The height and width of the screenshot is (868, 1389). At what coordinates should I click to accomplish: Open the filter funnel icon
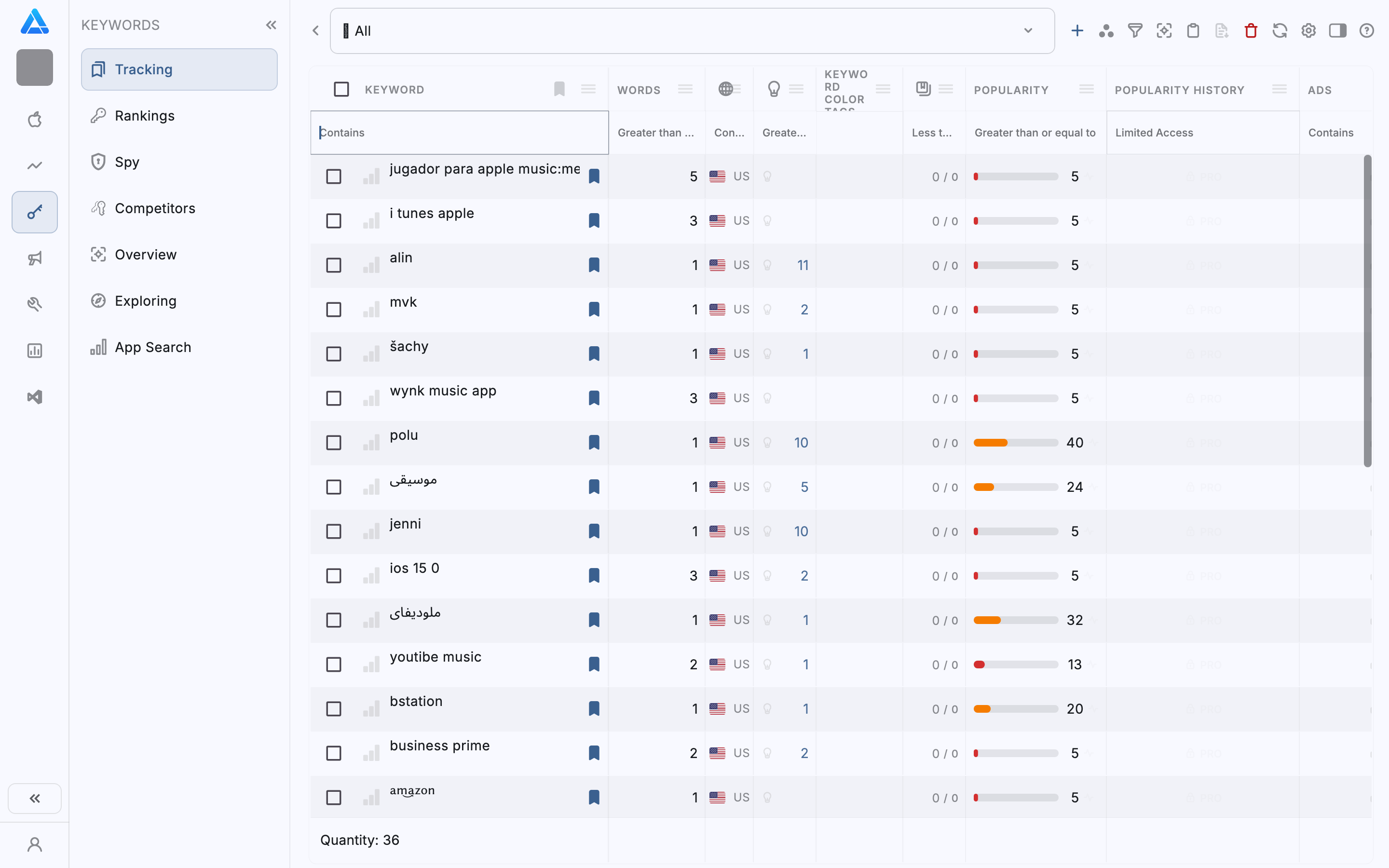pos(1135,31)
